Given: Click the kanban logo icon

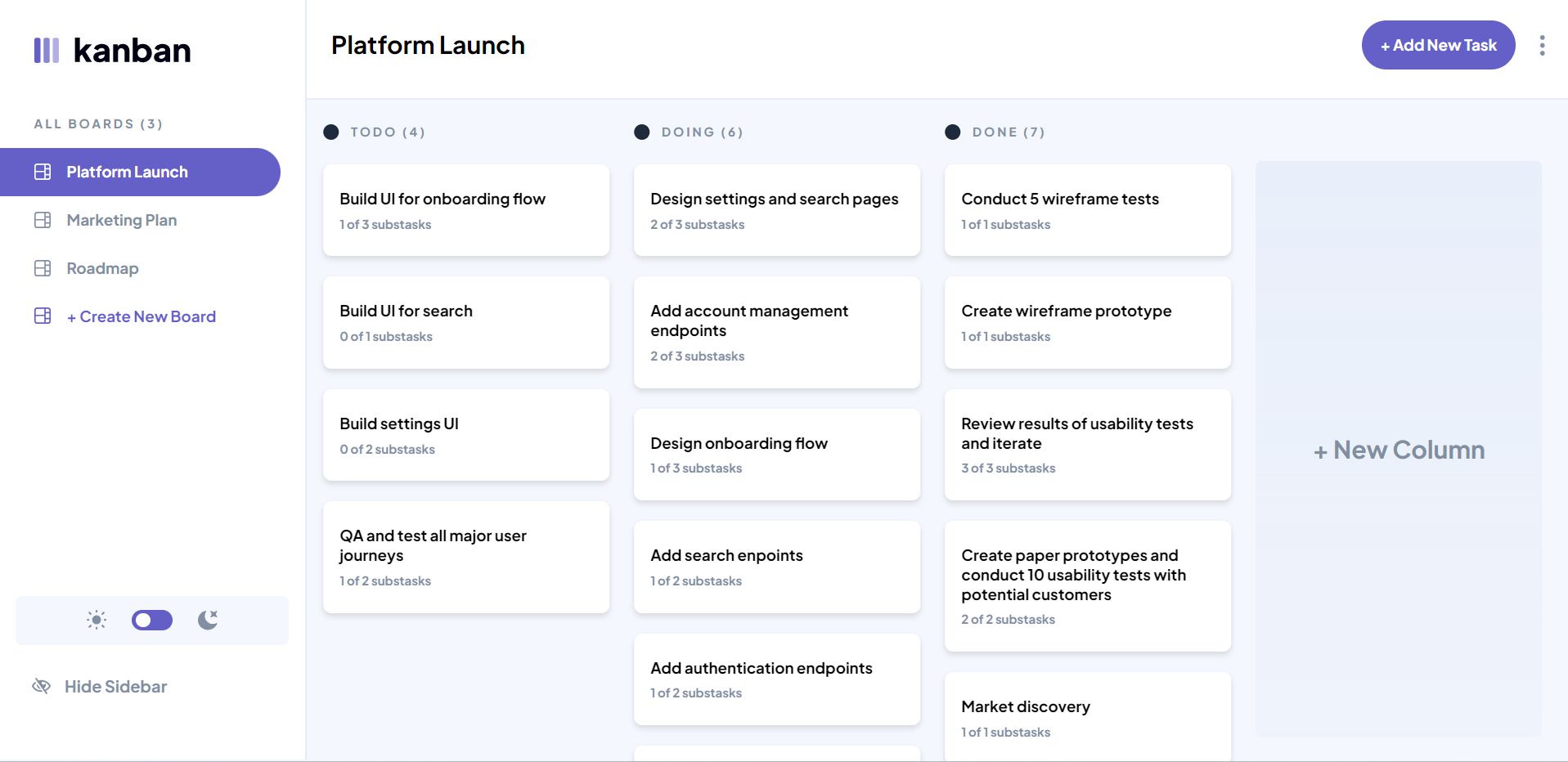Looking at the screenshot, I should point(46,50).
